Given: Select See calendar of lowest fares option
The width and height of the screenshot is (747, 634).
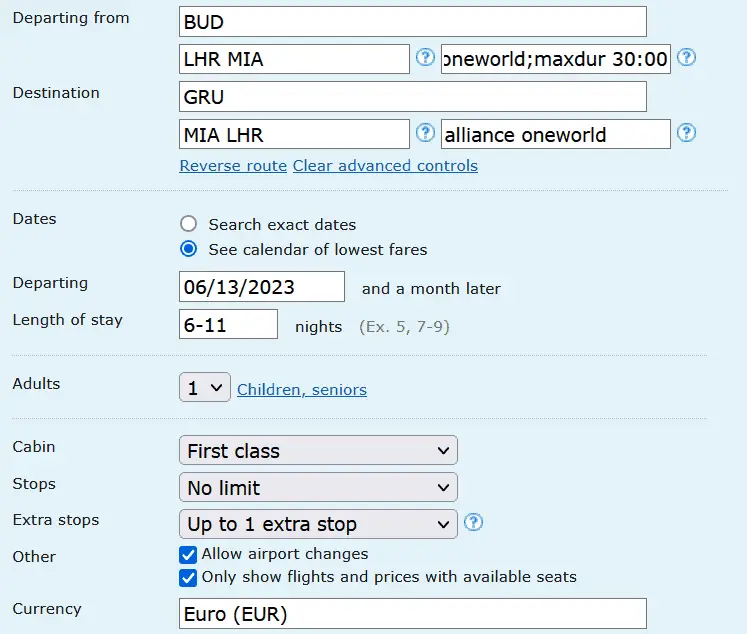Looking at the screenshot, I should coord(188,249).
